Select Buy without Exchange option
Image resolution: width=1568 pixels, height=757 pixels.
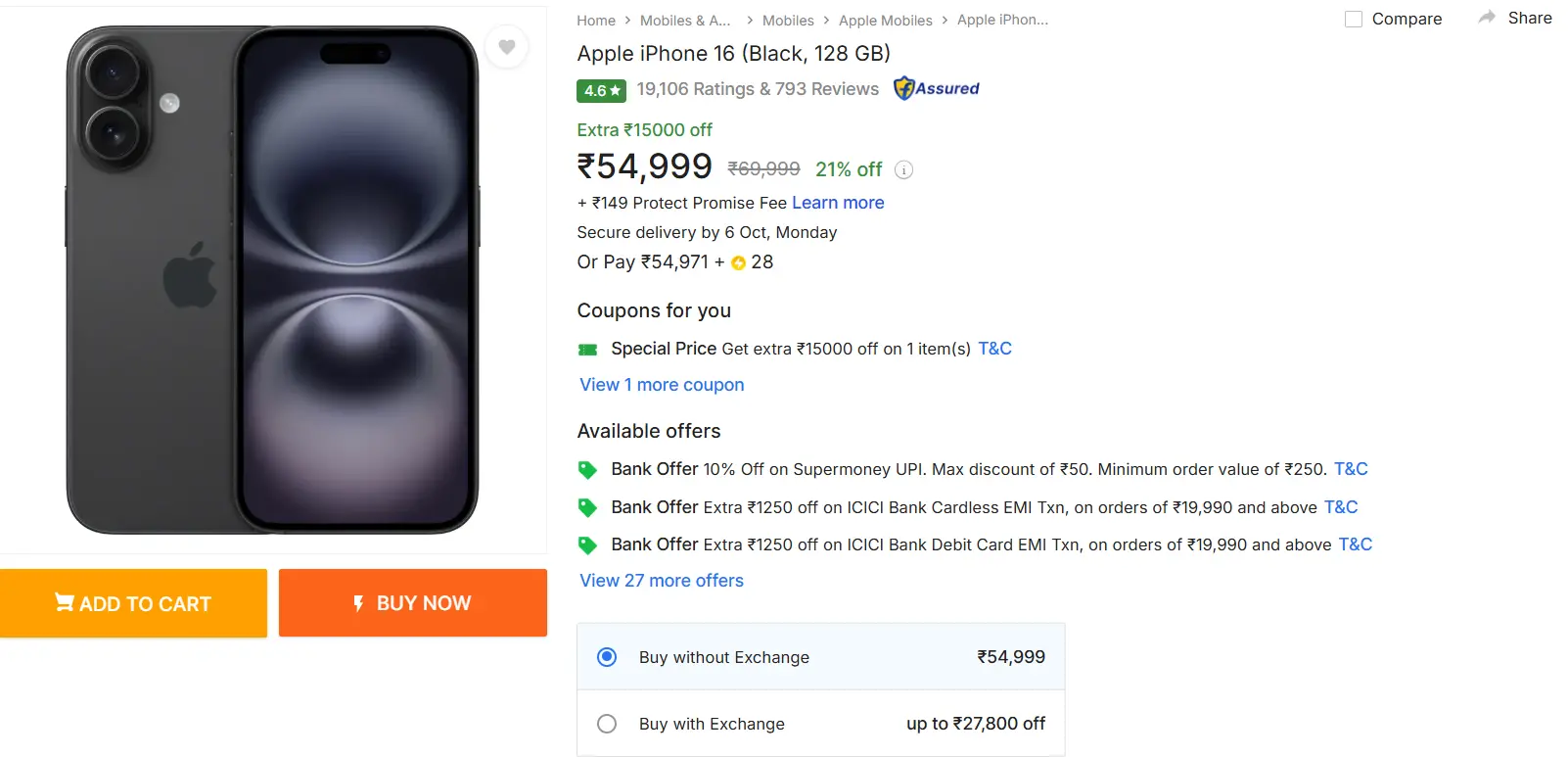click(607, 657)
